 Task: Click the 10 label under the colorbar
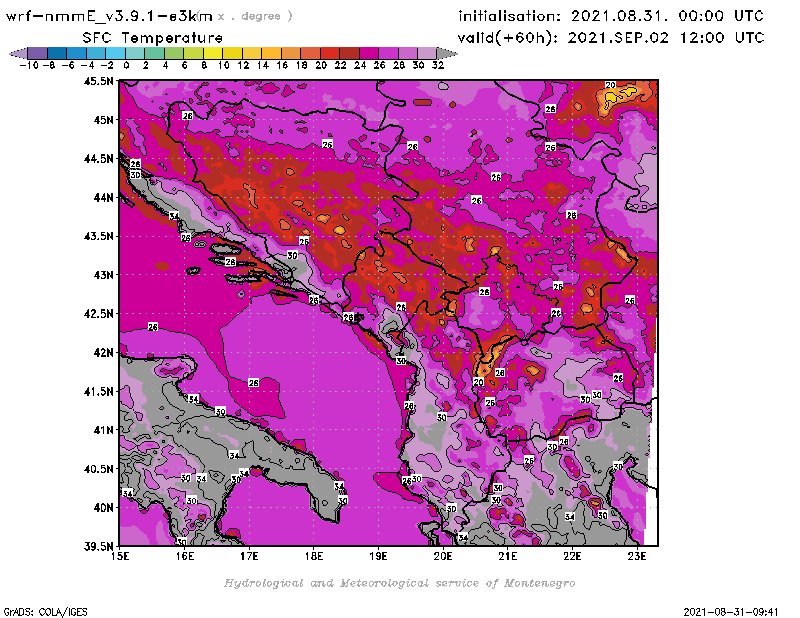(x=223, y=65)
